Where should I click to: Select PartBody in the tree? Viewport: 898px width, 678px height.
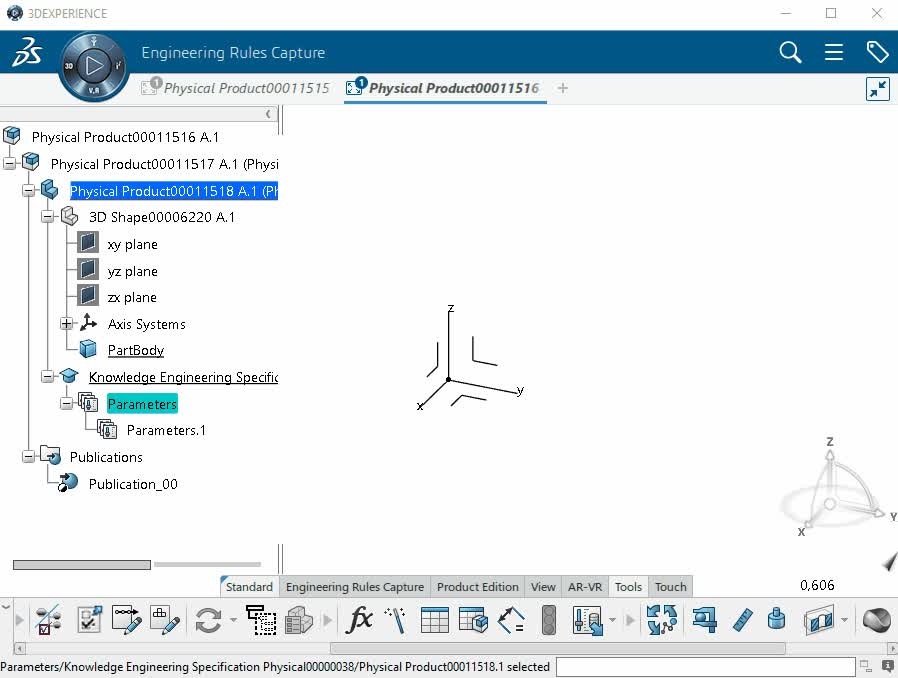pos(136,350)
